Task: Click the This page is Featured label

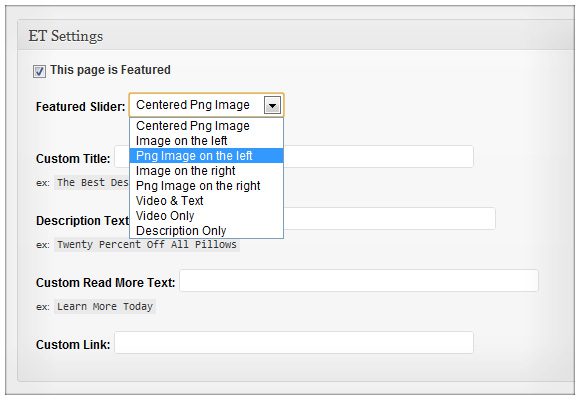Action: pyautogui.click(x=110, y=70)
